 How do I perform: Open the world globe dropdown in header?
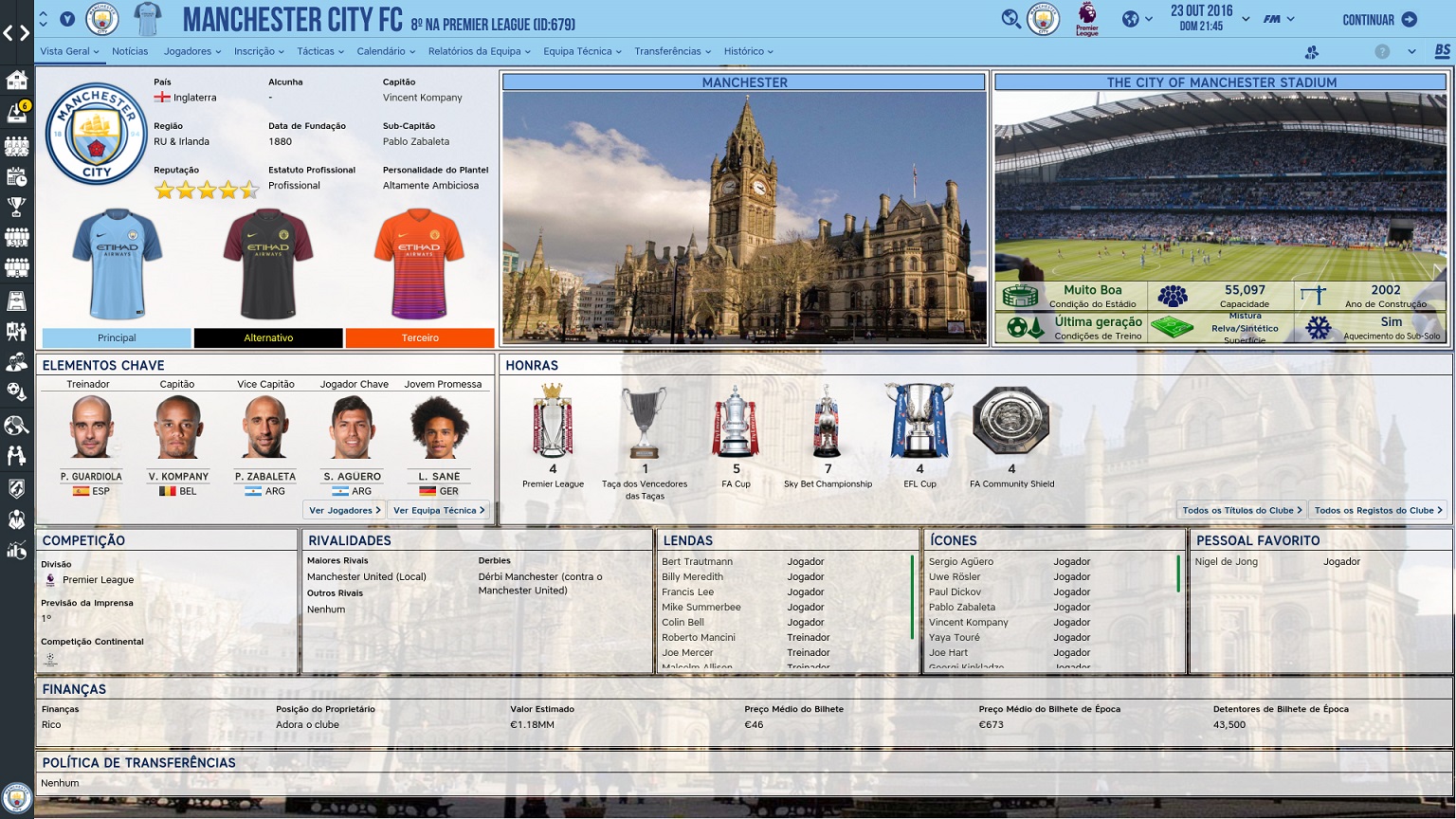tap(1137, 19)
